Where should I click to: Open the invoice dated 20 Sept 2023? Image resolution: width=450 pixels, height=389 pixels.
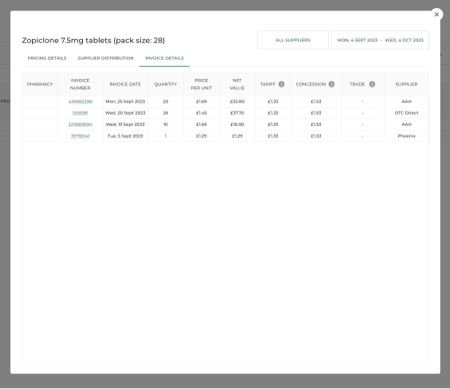pyautogui.click(x=80, y=113)
